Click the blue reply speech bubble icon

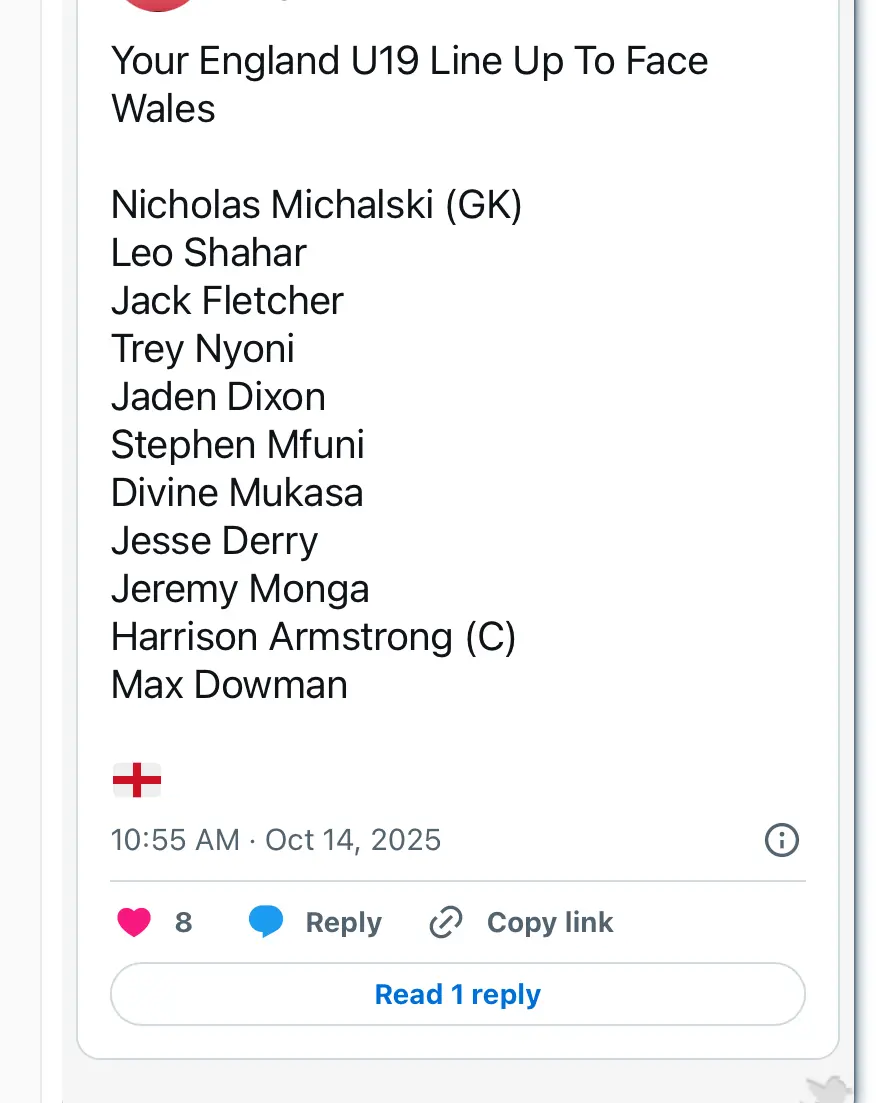point(266,922)
